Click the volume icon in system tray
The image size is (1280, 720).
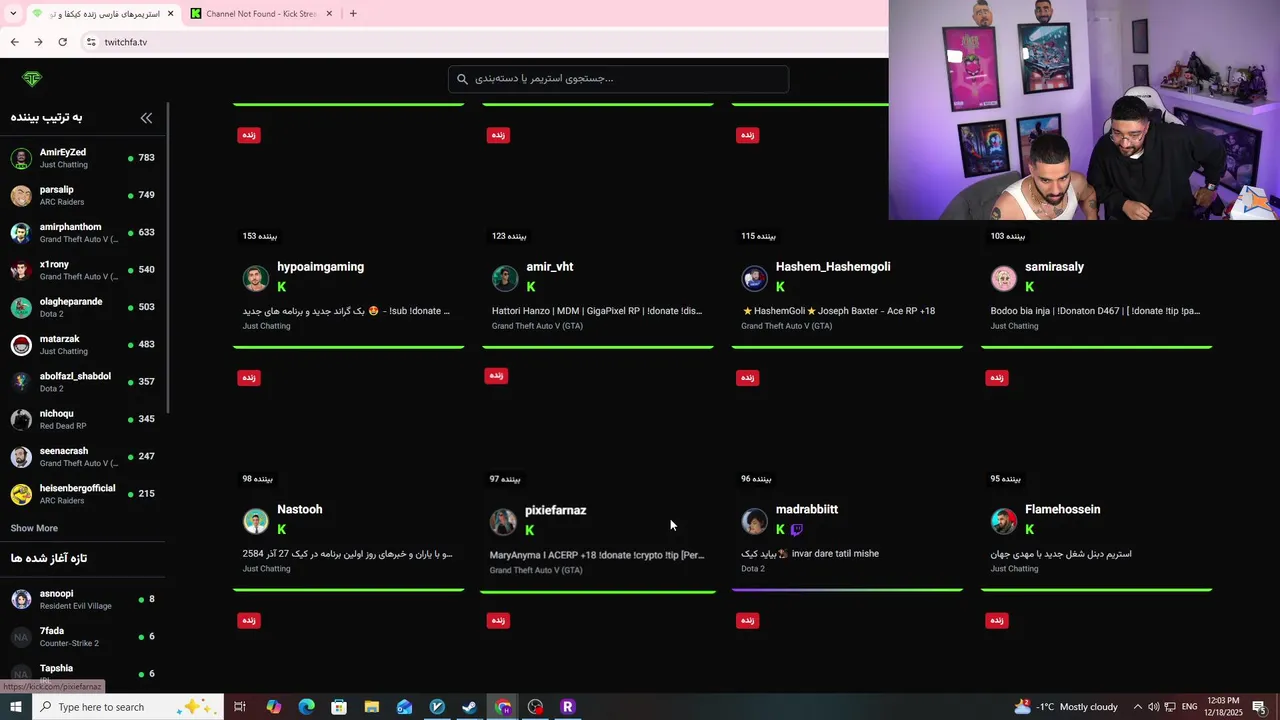pyautogui.click(x=1154, y=707)
